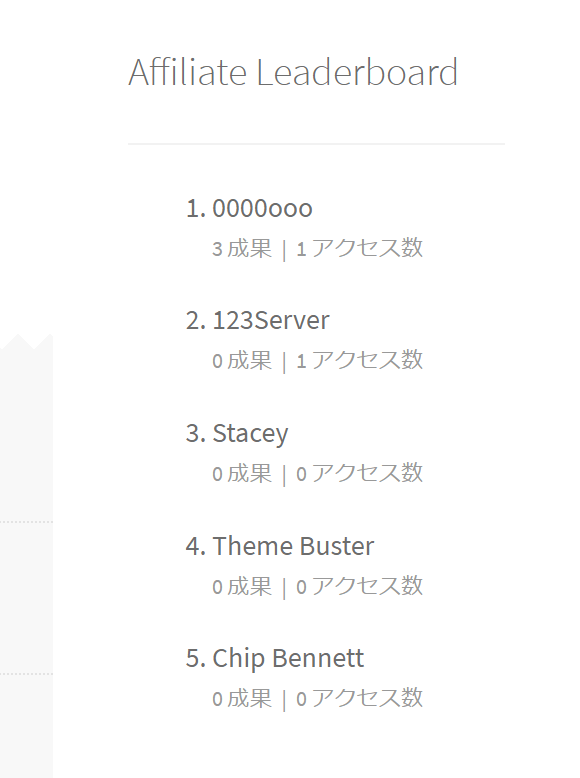The height and width of the screenshot is (778, 580).
Task: Click the divider line under the heading
Action: [317, 144]
